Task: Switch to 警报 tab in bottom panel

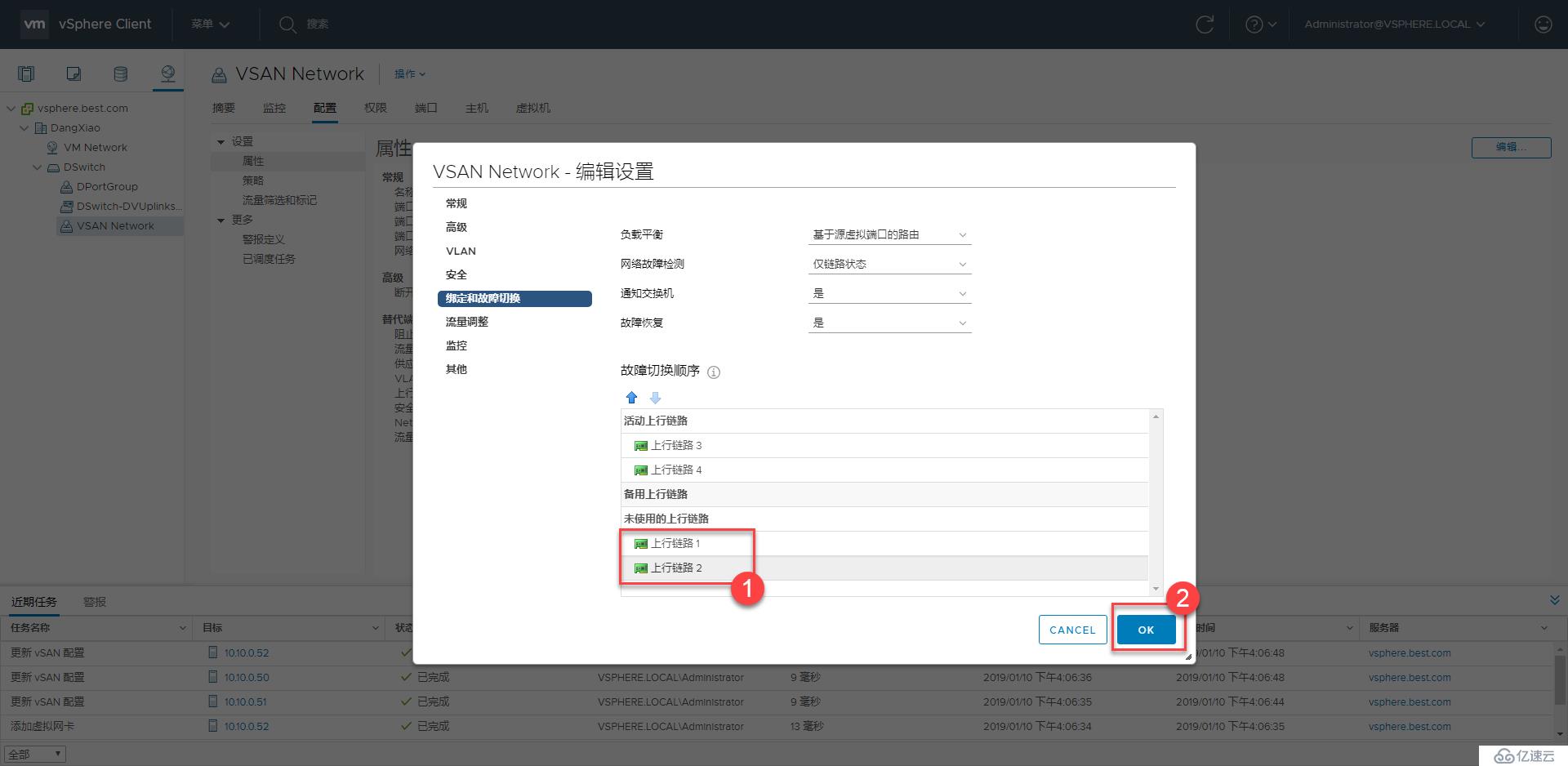Action: (x=95, y=602)
